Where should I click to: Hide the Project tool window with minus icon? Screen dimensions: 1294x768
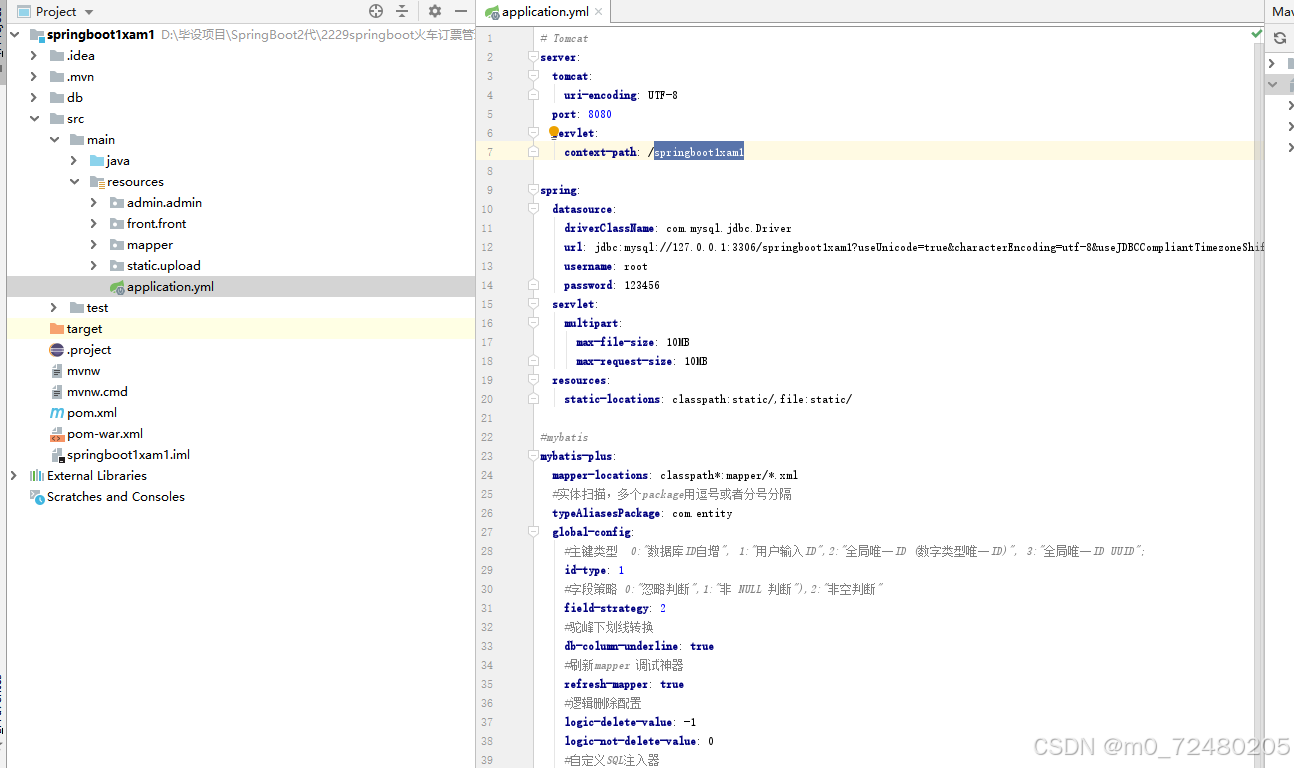point(461,11)
